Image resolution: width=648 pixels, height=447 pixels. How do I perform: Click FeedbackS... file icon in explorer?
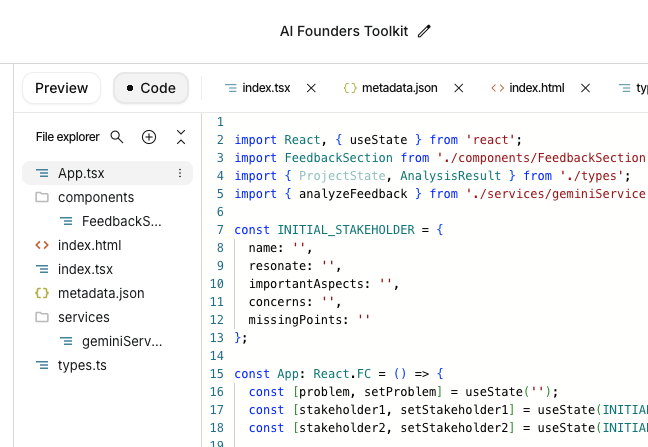66,221
